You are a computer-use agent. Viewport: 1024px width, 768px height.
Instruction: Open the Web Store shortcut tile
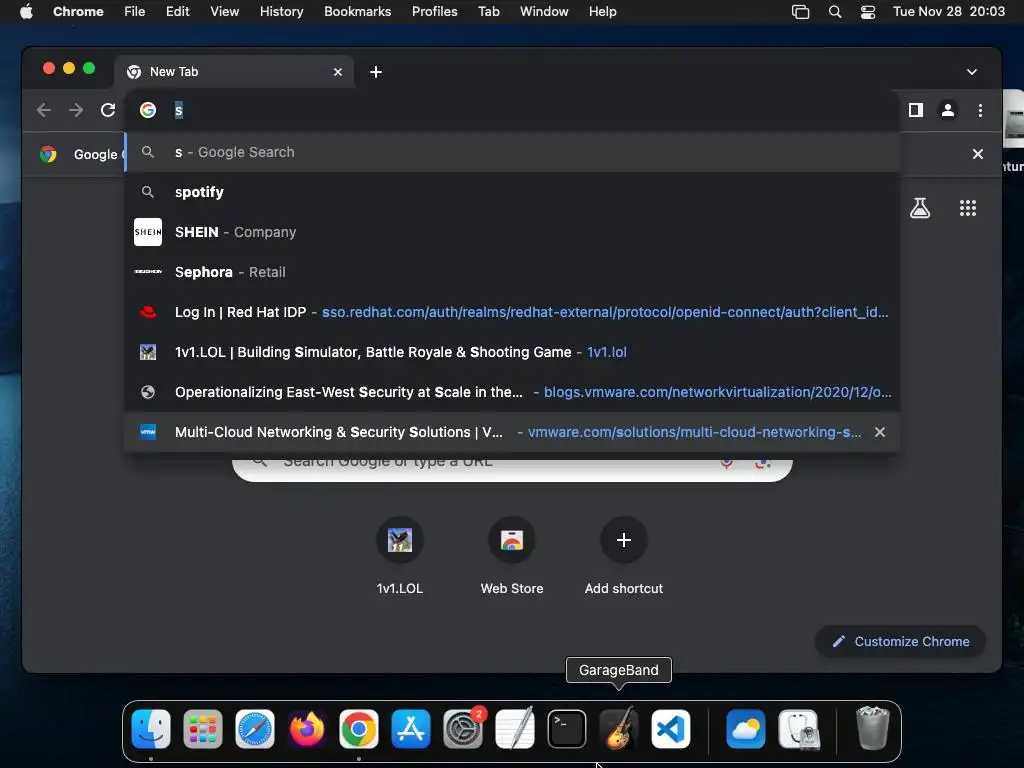512,554
